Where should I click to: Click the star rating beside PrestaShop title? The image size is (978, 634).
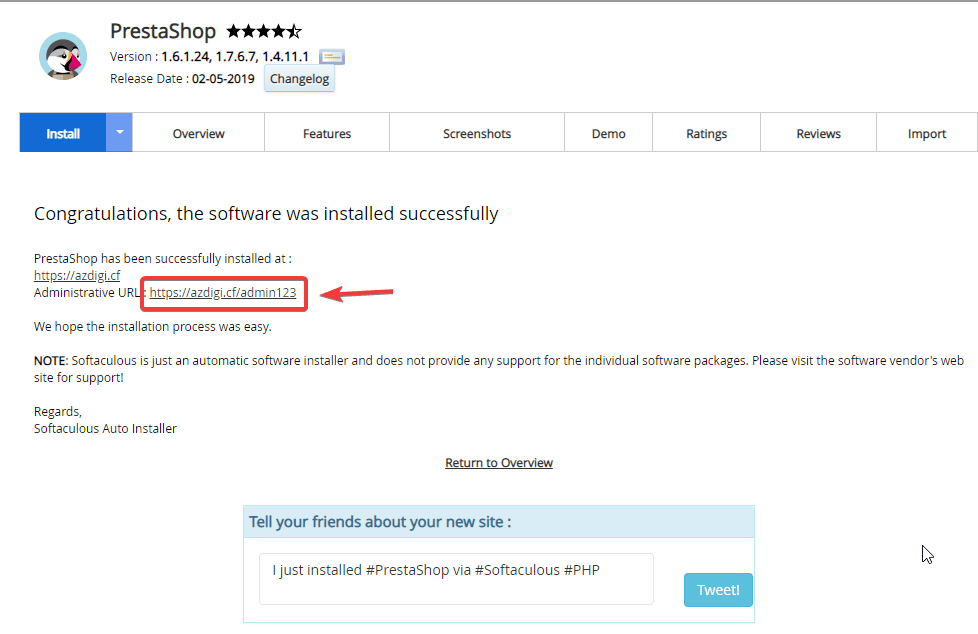(x=263, y=32)
